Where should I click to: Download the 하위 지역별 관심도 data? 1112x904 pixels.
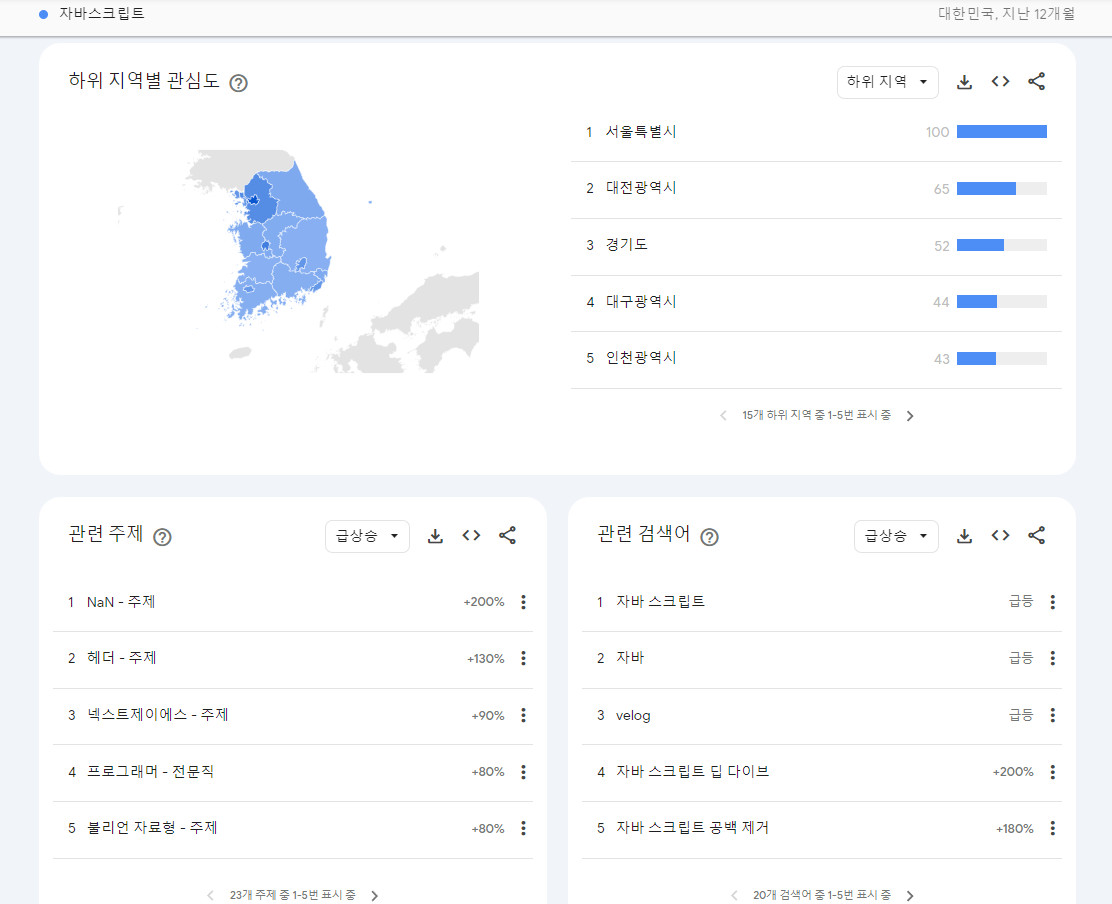click(x=964, y=82)
